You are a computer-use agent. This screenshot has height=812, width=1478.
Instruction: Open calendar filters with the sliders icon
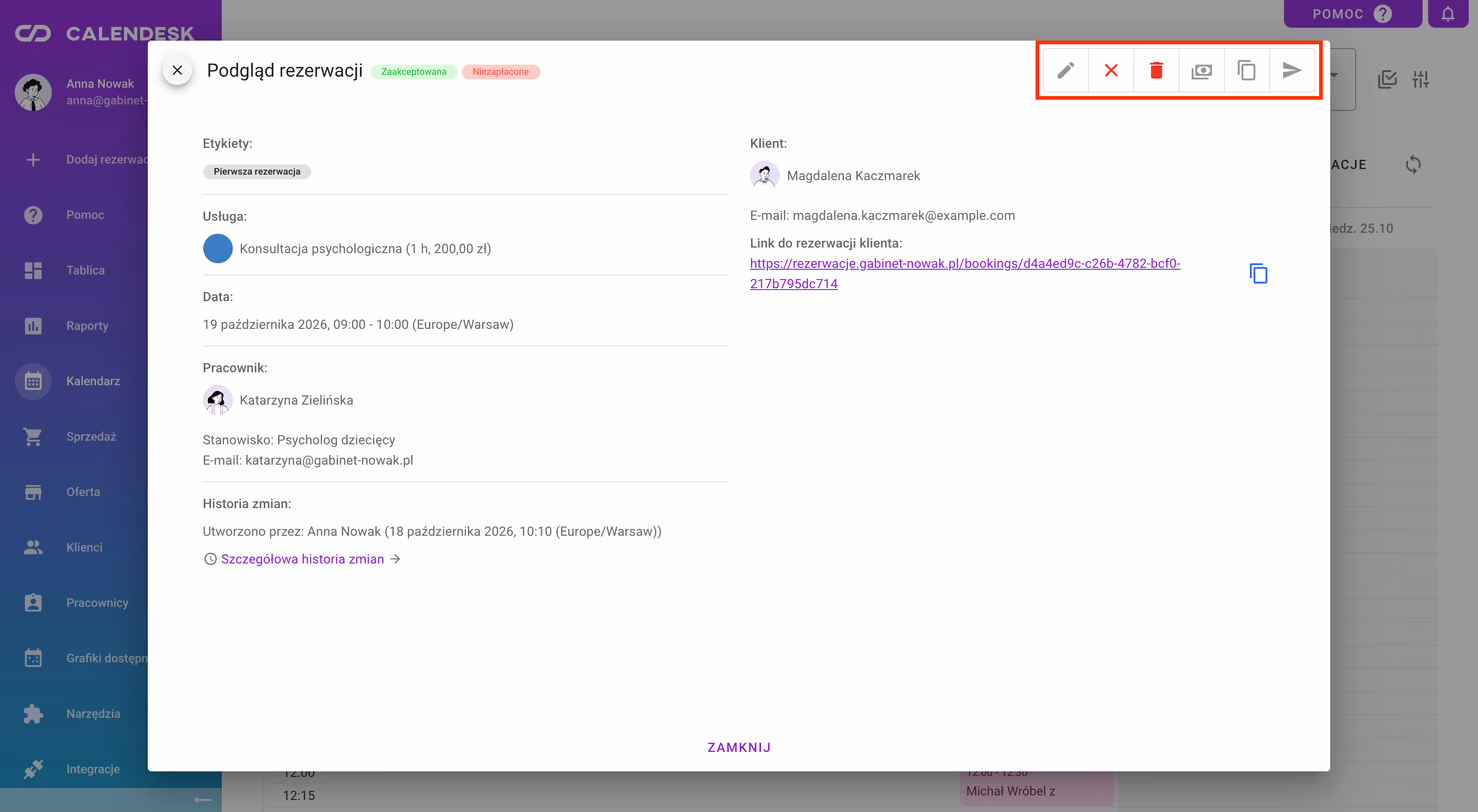(1421, 80)
